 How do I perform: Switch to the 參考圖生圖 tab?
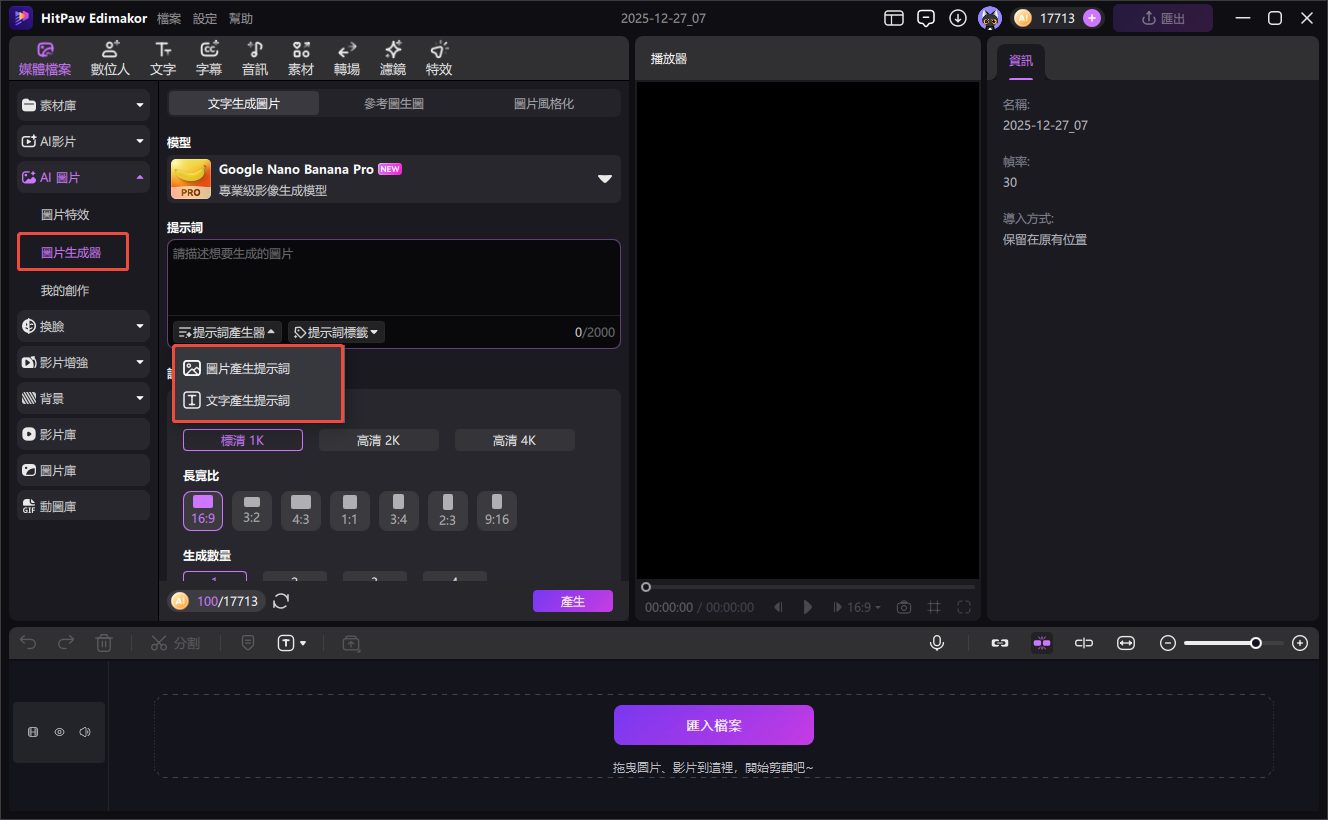coord(394,103)
